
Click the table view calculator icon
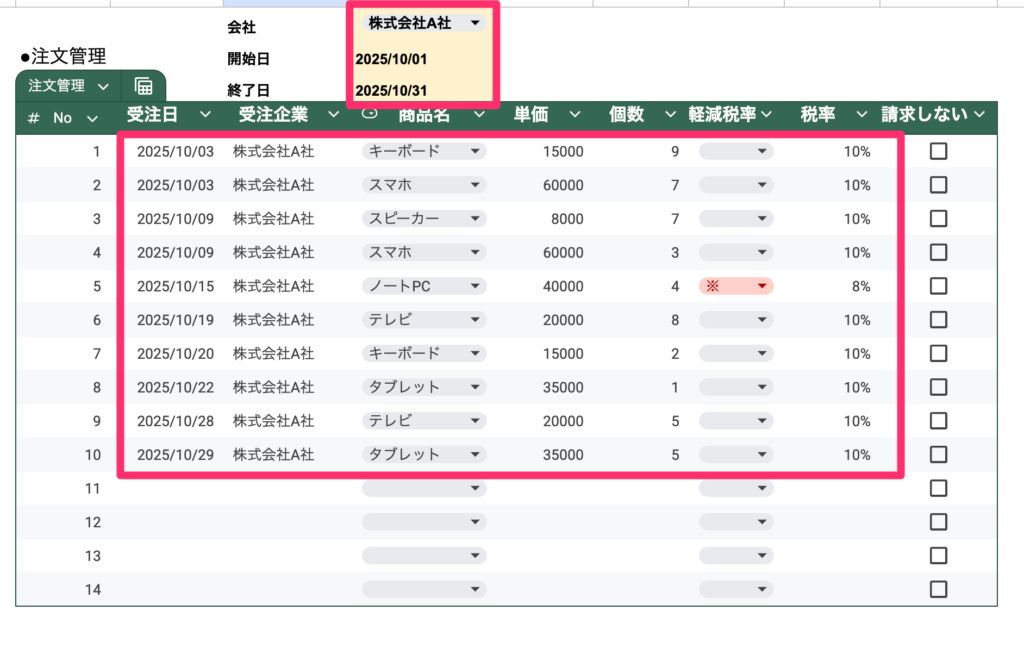[x=143, y=86]
